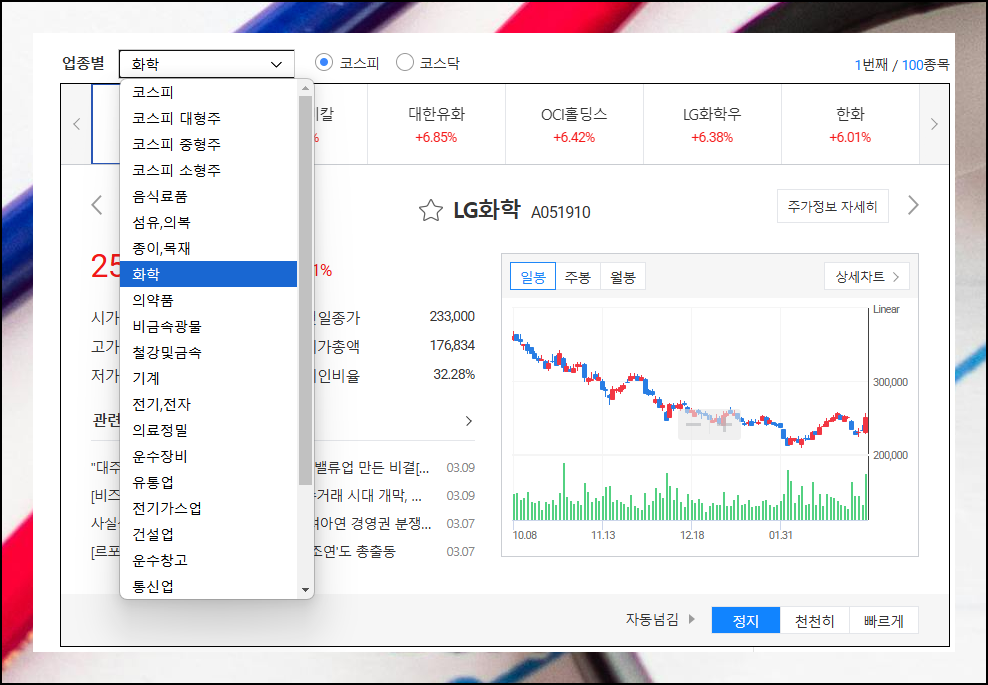The width and height of the screenshot is (988, 685).
Task: Choose 전기가스업 sector option
Action: click(x=208, y=508)
